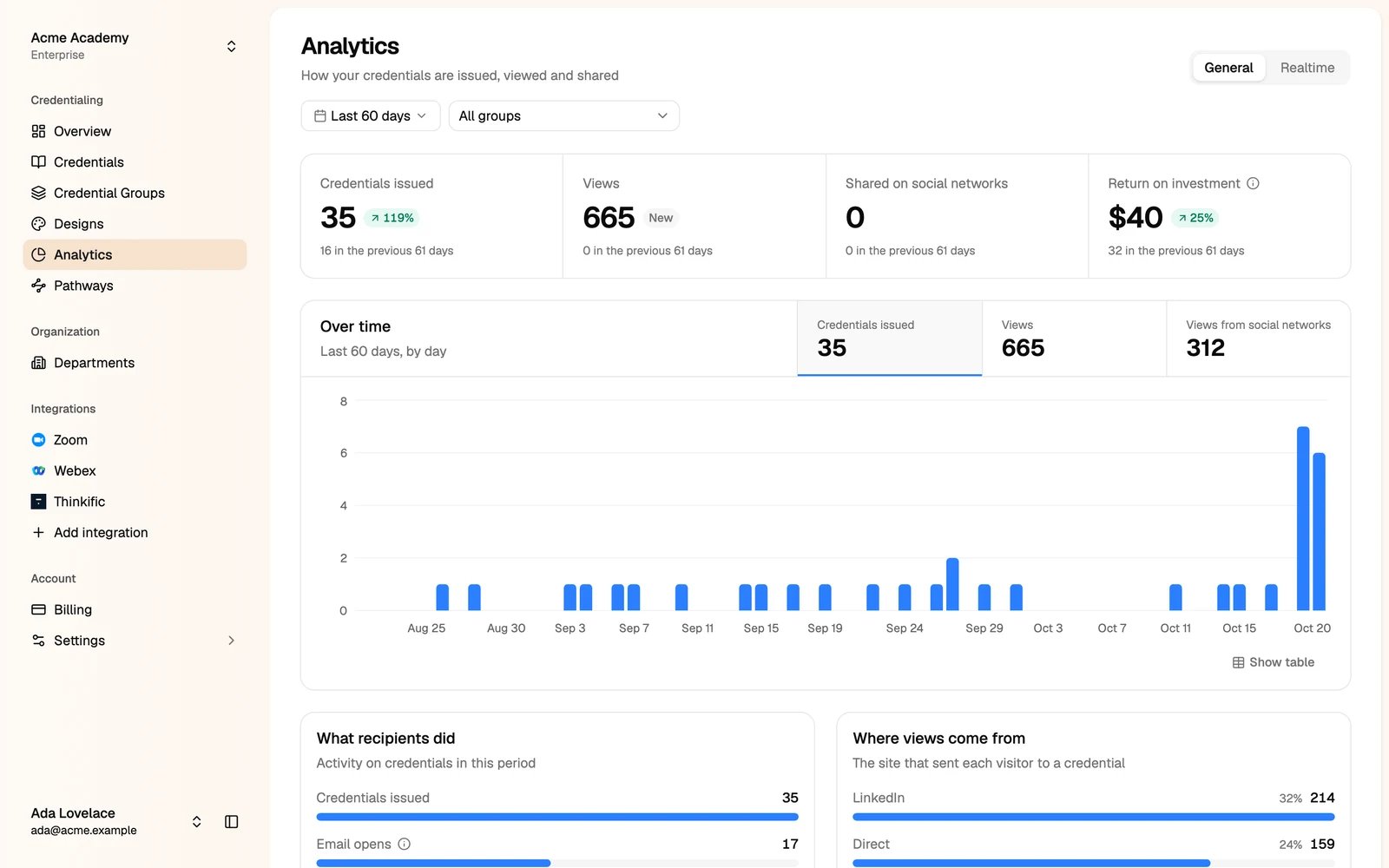Switch to the General view
The image size is (1389, 868).
point(1228,68)
